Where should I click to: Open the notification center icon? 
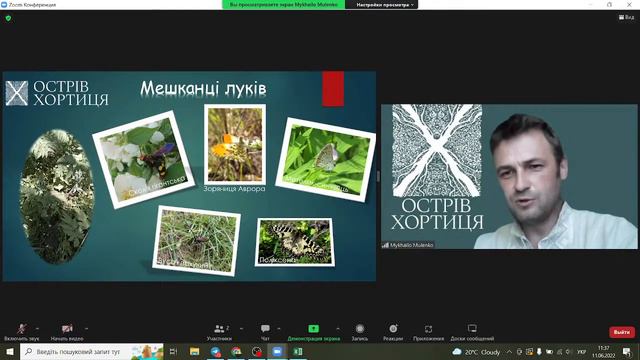coord(627,352)
